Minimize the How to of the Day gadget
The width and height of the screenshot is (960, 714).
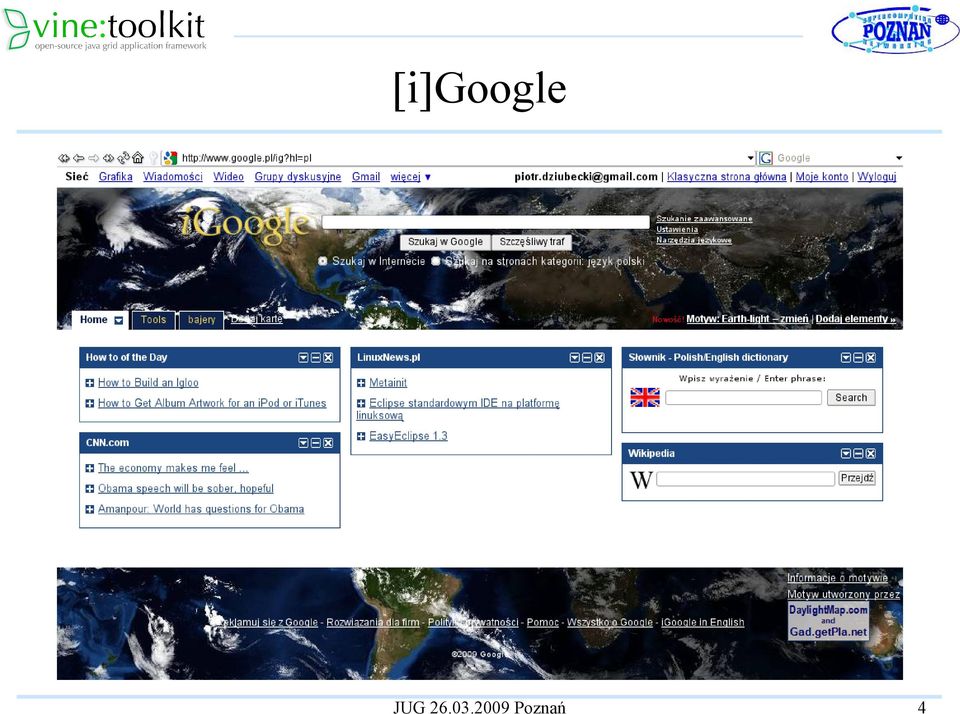[316, 358]
